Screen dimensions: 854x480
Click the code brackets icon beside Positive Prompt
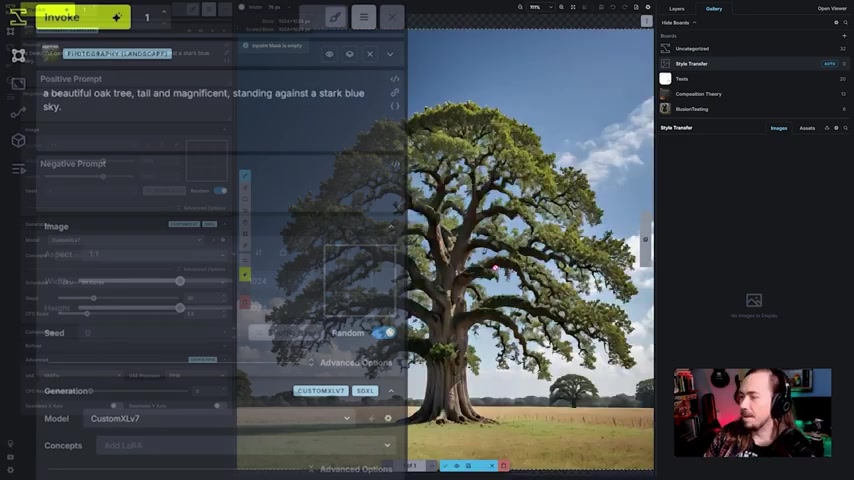(394, 80)
